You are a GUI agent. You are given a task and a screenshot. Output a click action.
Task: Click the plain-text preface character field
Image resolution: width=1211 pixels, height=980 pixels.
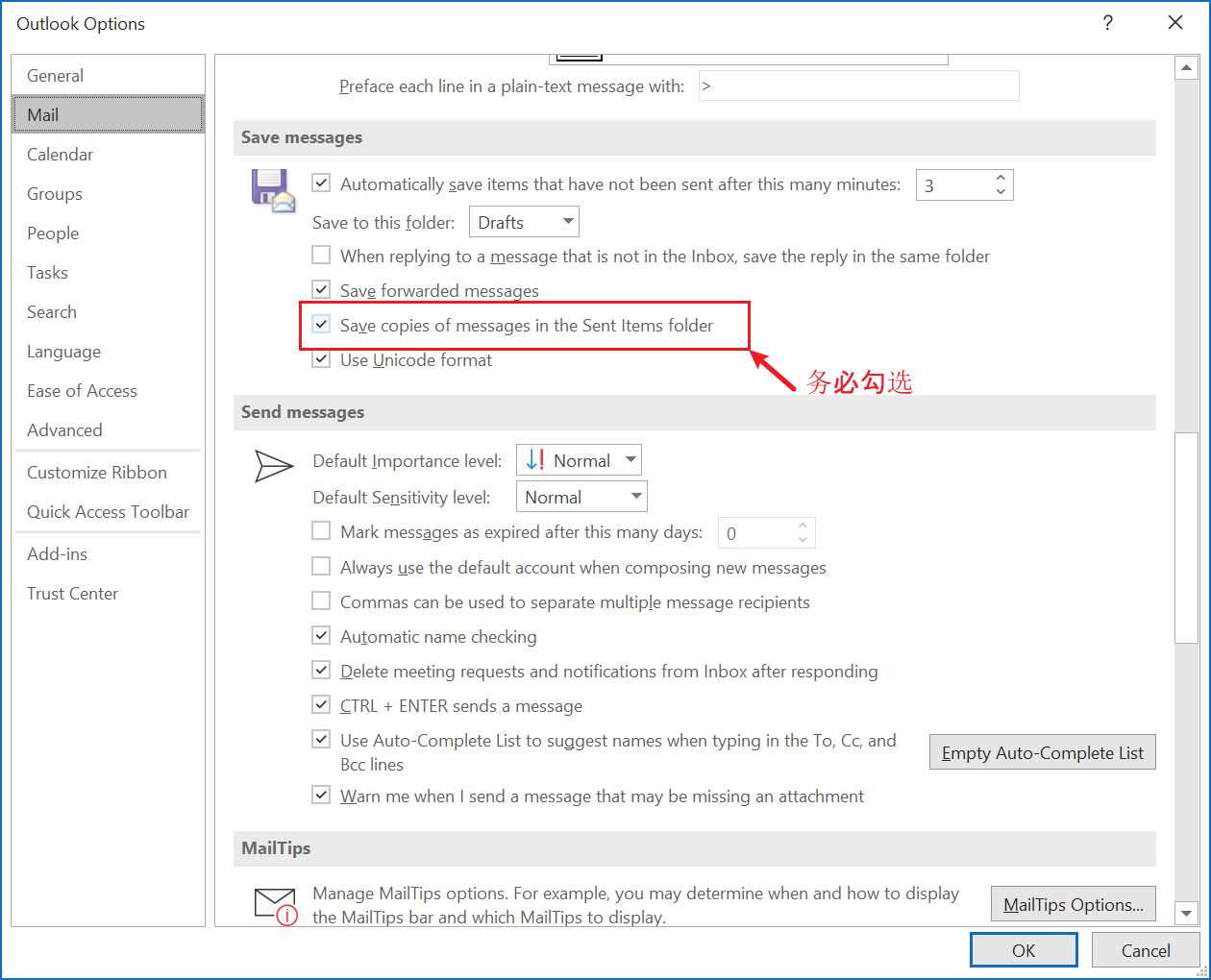tap(858, 86)
